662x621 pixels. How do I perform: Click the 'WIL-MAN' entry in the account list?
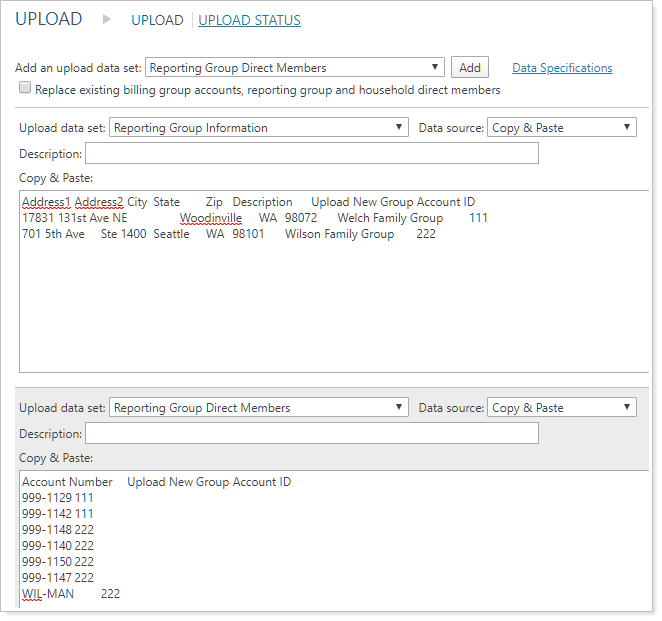(x=48, y=594)
